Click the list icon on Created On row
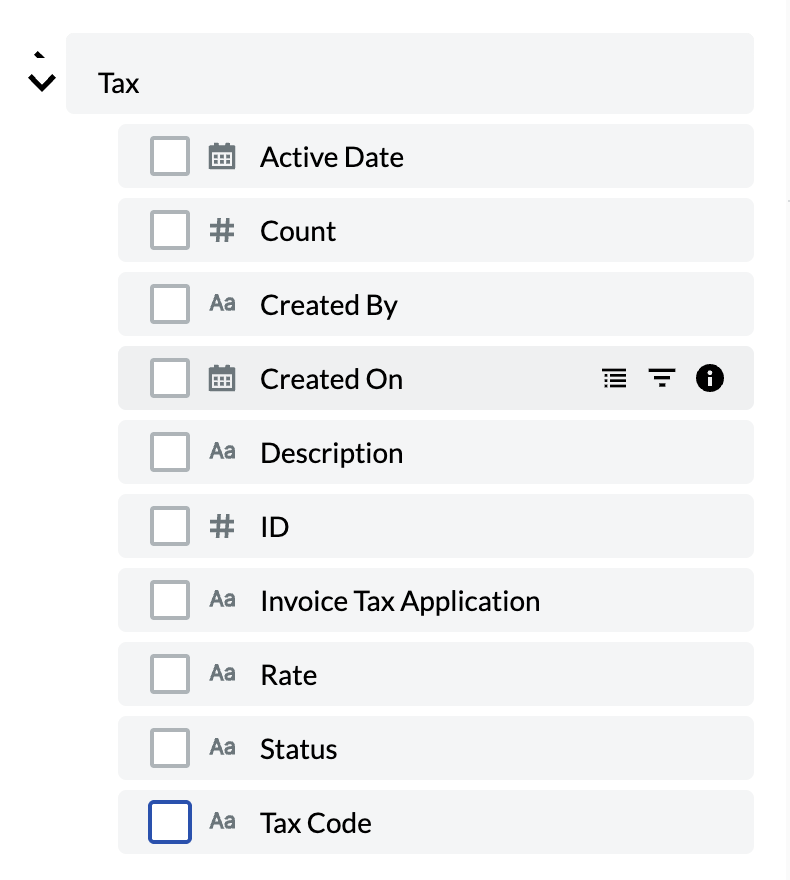Screen dimensions: 790x880 pyautogui.click(x=615, y=378)
